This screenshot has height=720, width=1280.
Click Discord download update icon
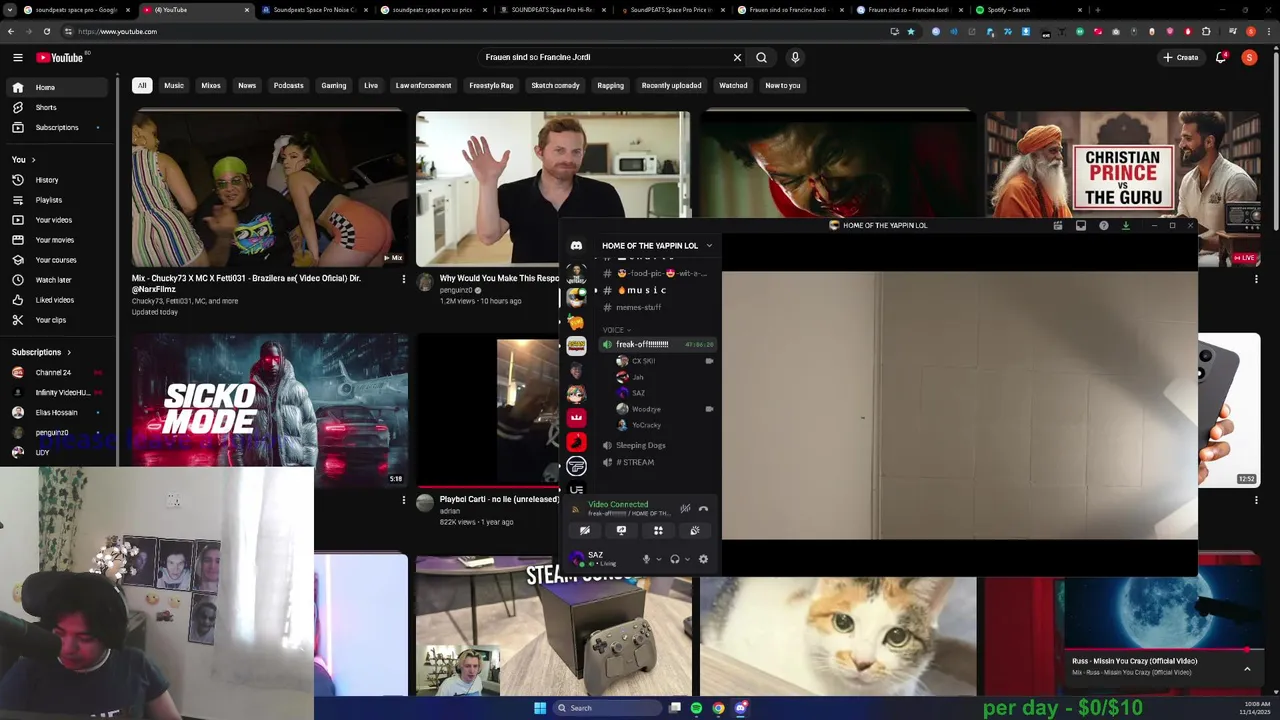(1126, 226)
